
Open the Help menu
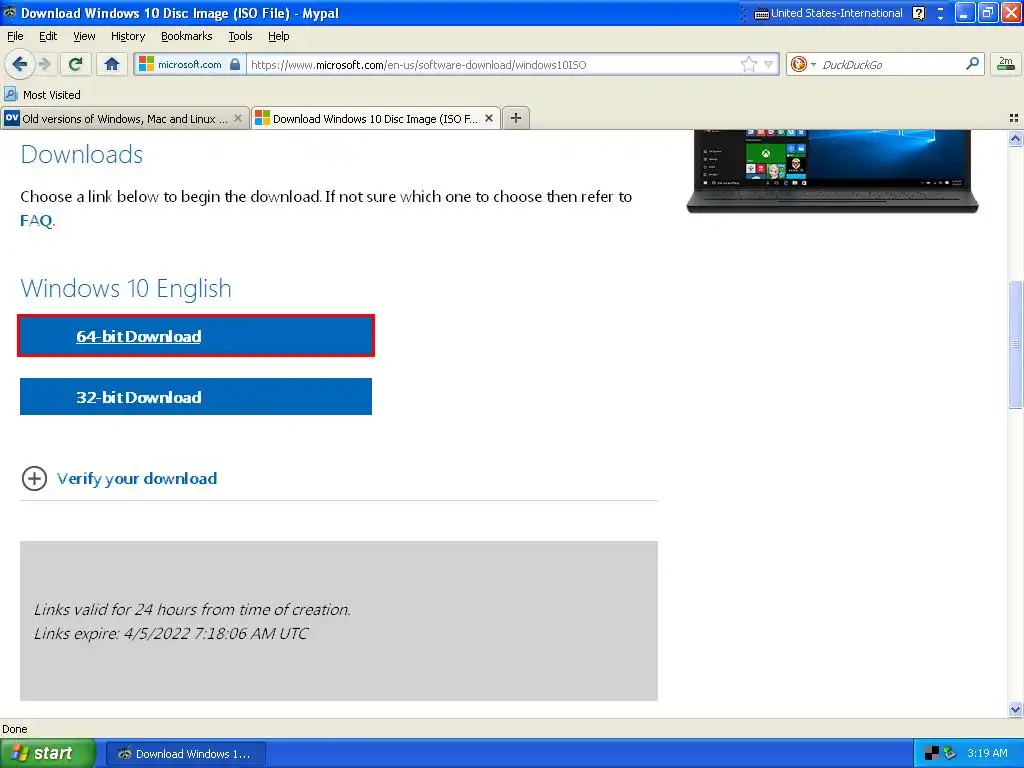tap(278, 36)
